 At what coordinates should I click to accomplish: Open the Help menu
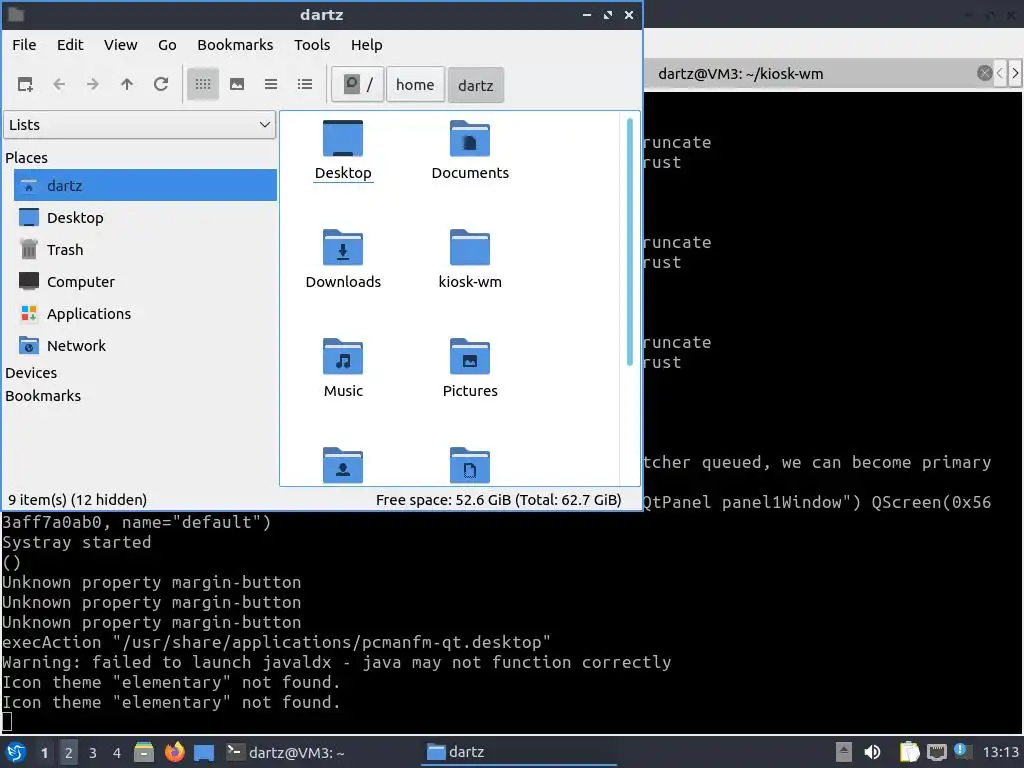point(366,45)
